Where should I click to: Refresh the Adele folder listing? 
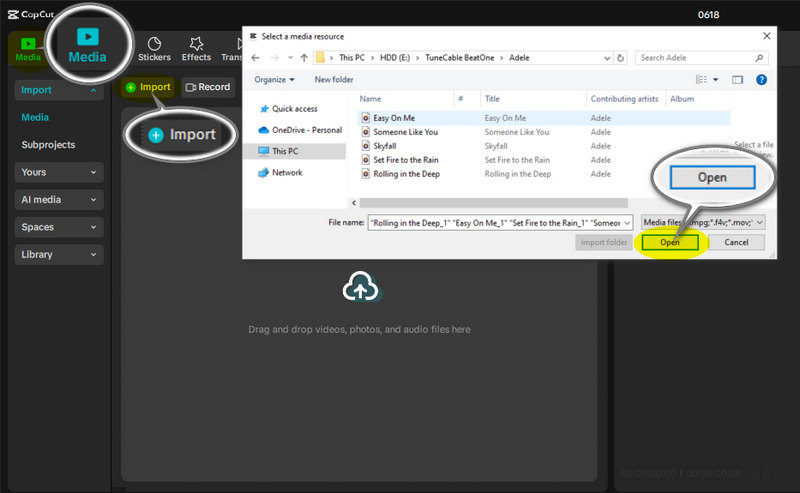pos(620,58)
